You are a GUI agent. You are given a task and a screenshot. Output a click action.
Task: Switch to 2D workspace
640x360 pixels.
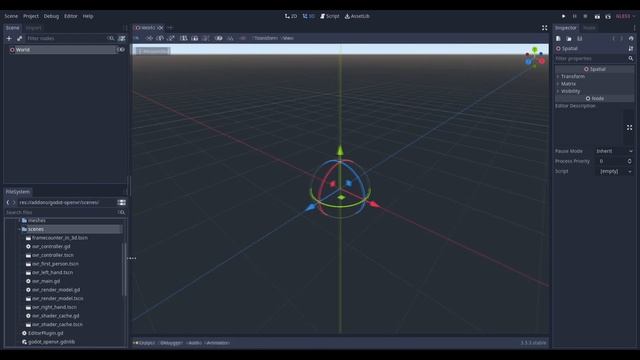pos(291,16)
